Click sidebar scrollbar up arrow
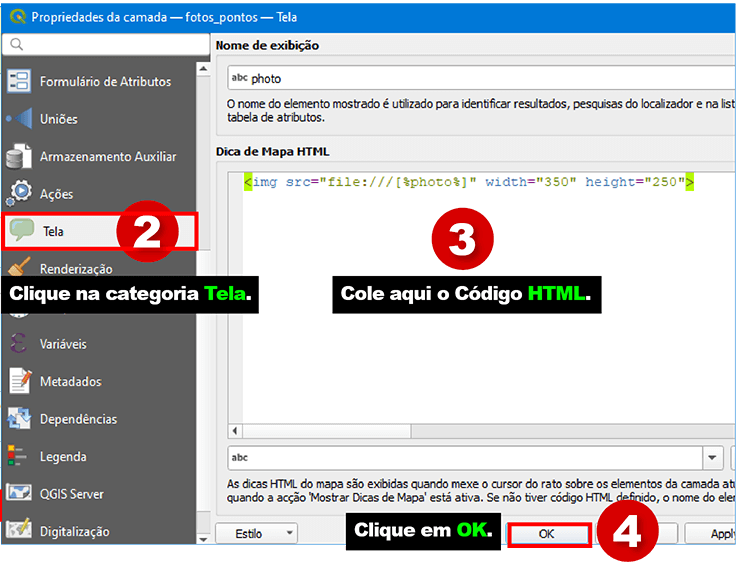 [x=203, y=69]
